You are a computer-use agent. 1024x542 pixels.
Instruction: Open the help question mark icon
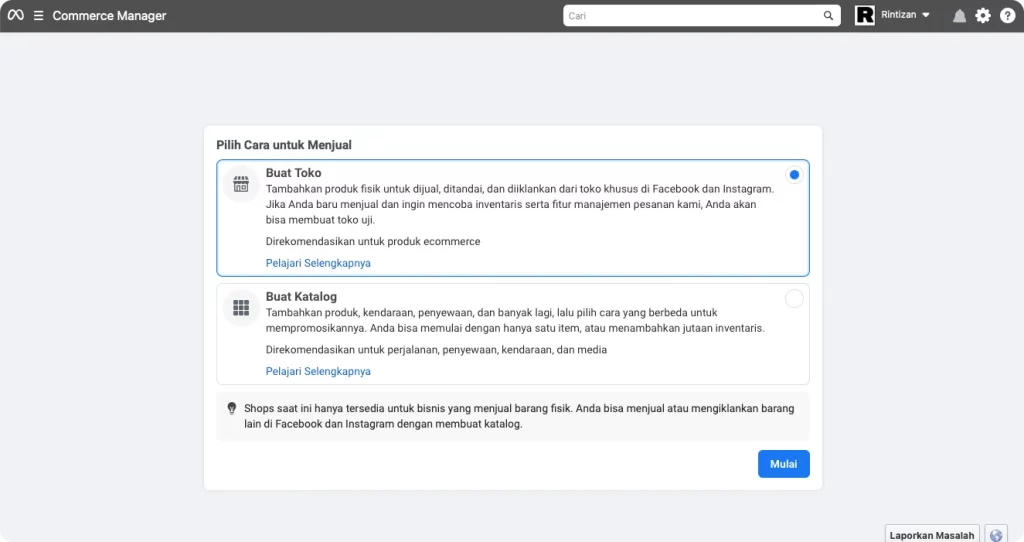[1008, 16]
